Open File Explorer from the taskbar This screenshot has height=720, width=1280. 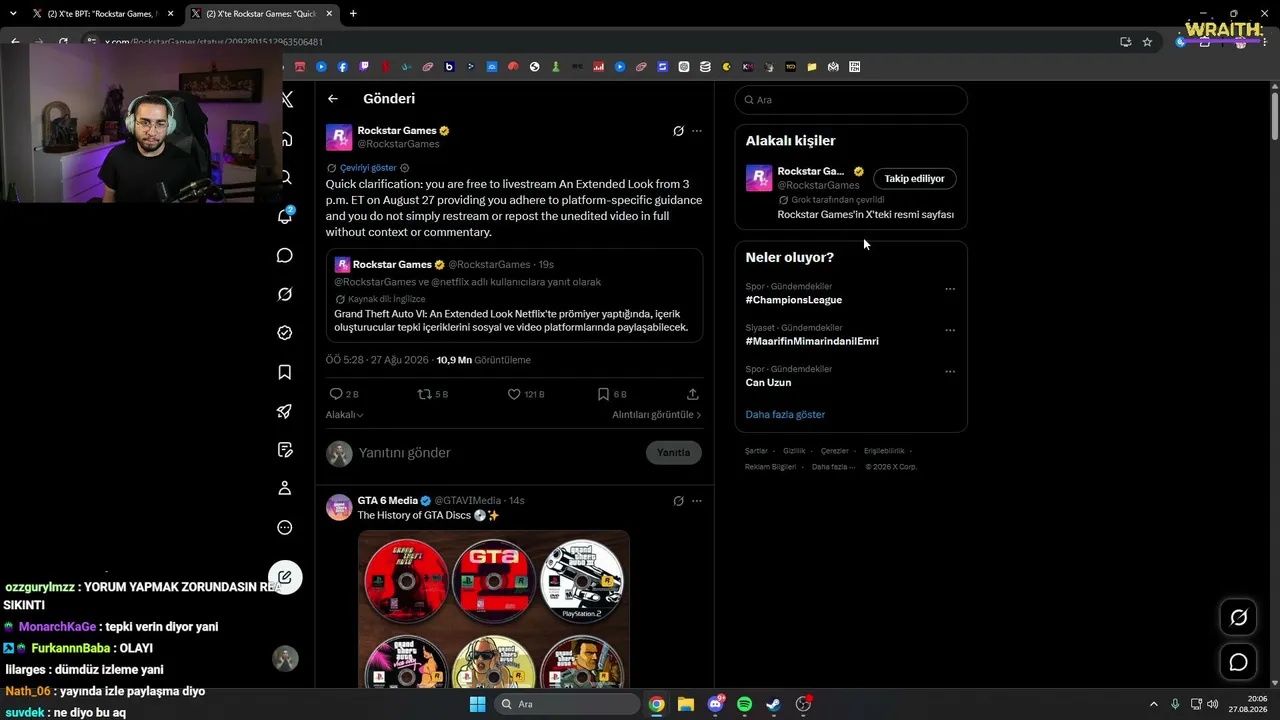click(686, 704)
